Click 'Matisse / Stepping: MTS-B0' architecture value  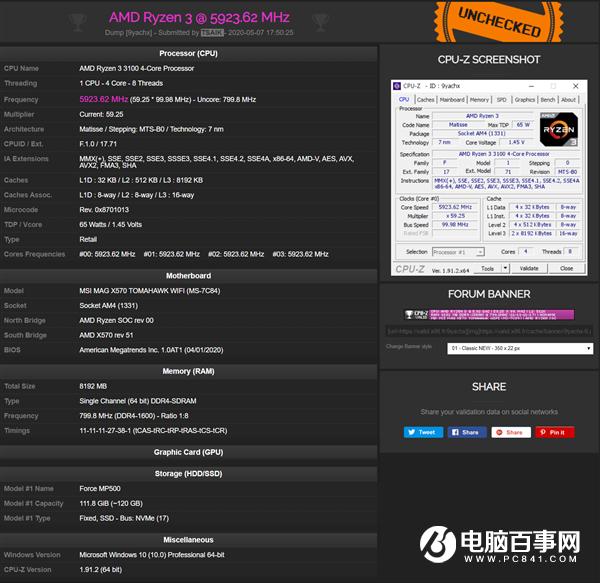point(151,129)
